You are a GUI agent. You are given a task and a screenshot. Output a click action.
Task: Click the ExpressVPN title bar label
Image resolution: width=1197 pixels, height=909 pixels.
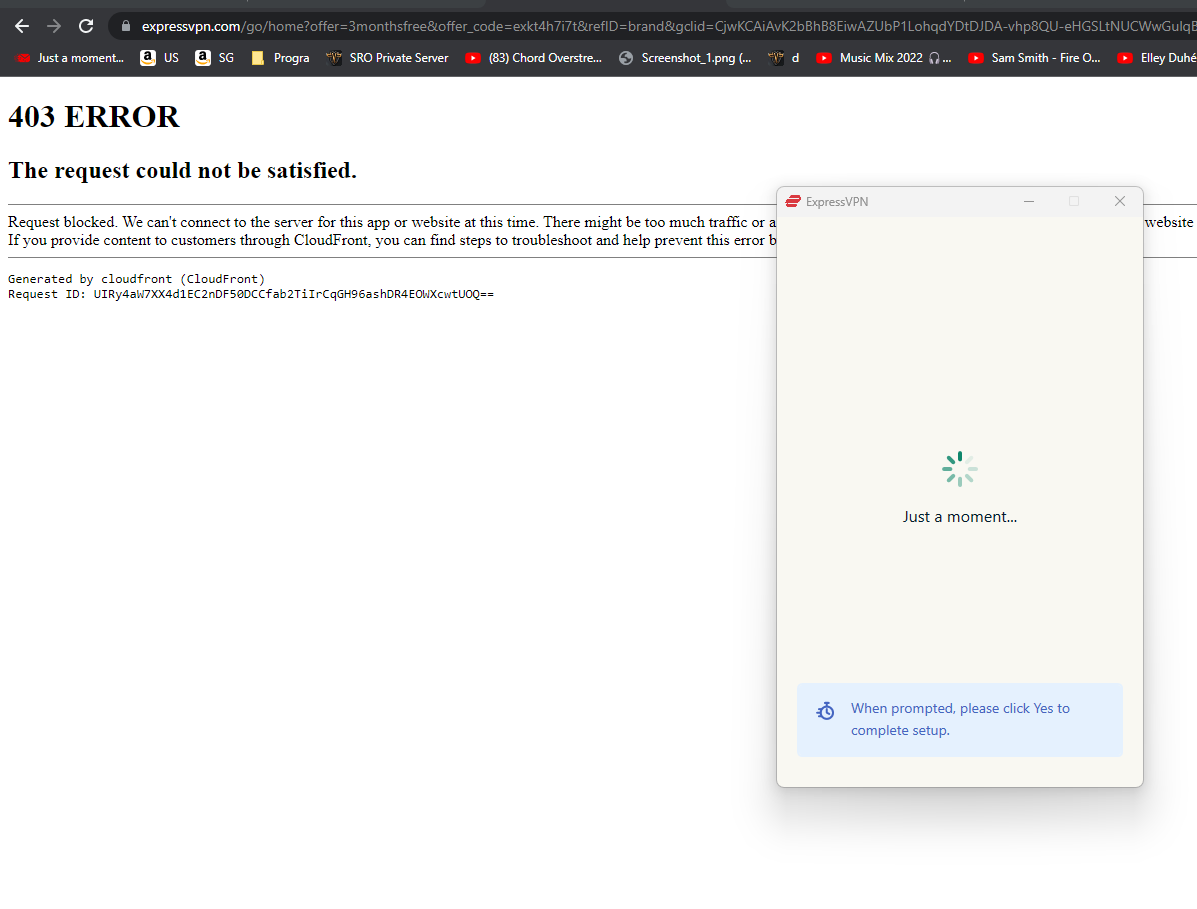[x=837, y=201]
